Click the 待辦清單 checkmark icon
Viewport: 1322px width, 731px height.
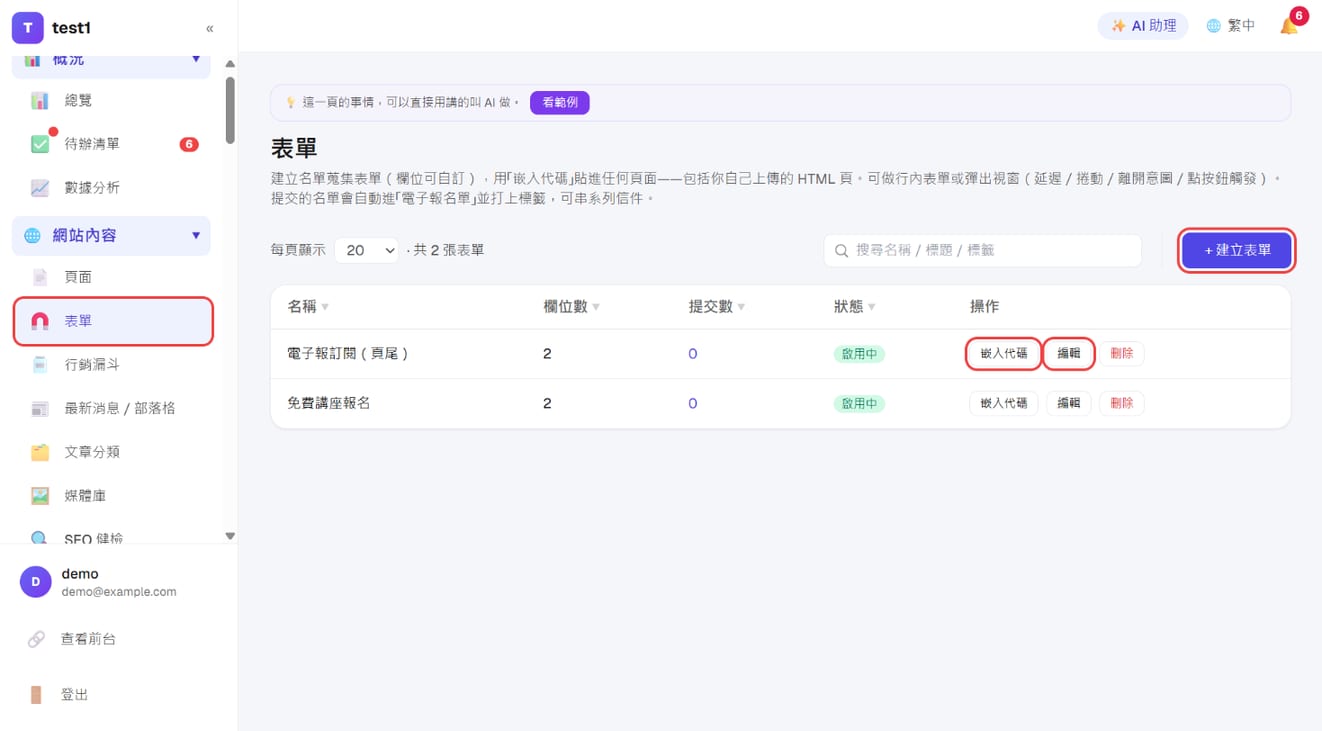(40, 144)
